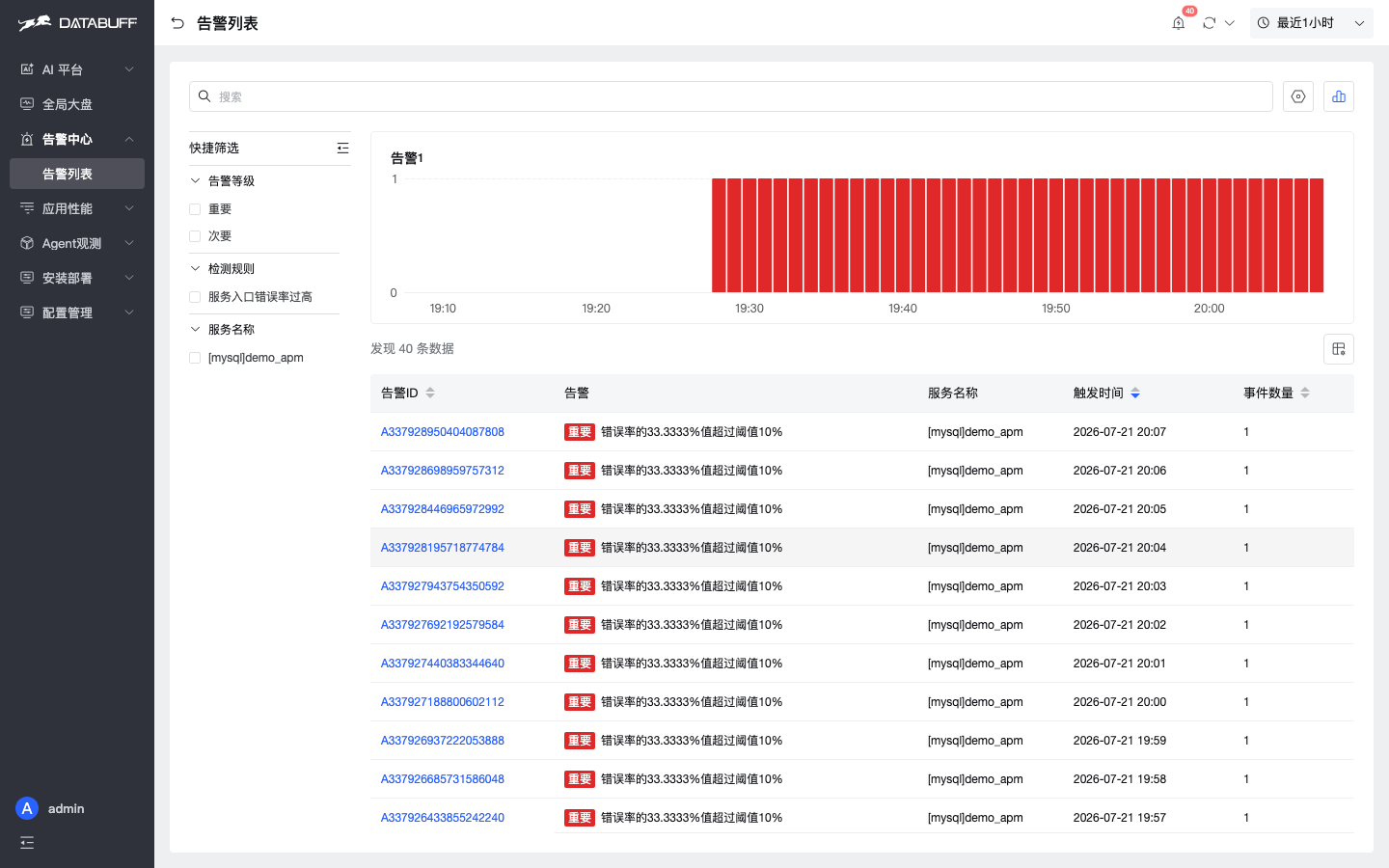The height and width of the screenshot is (868, 1389).
Task: Click the AI 平台 sidebar icon
Action: point(27,69)
